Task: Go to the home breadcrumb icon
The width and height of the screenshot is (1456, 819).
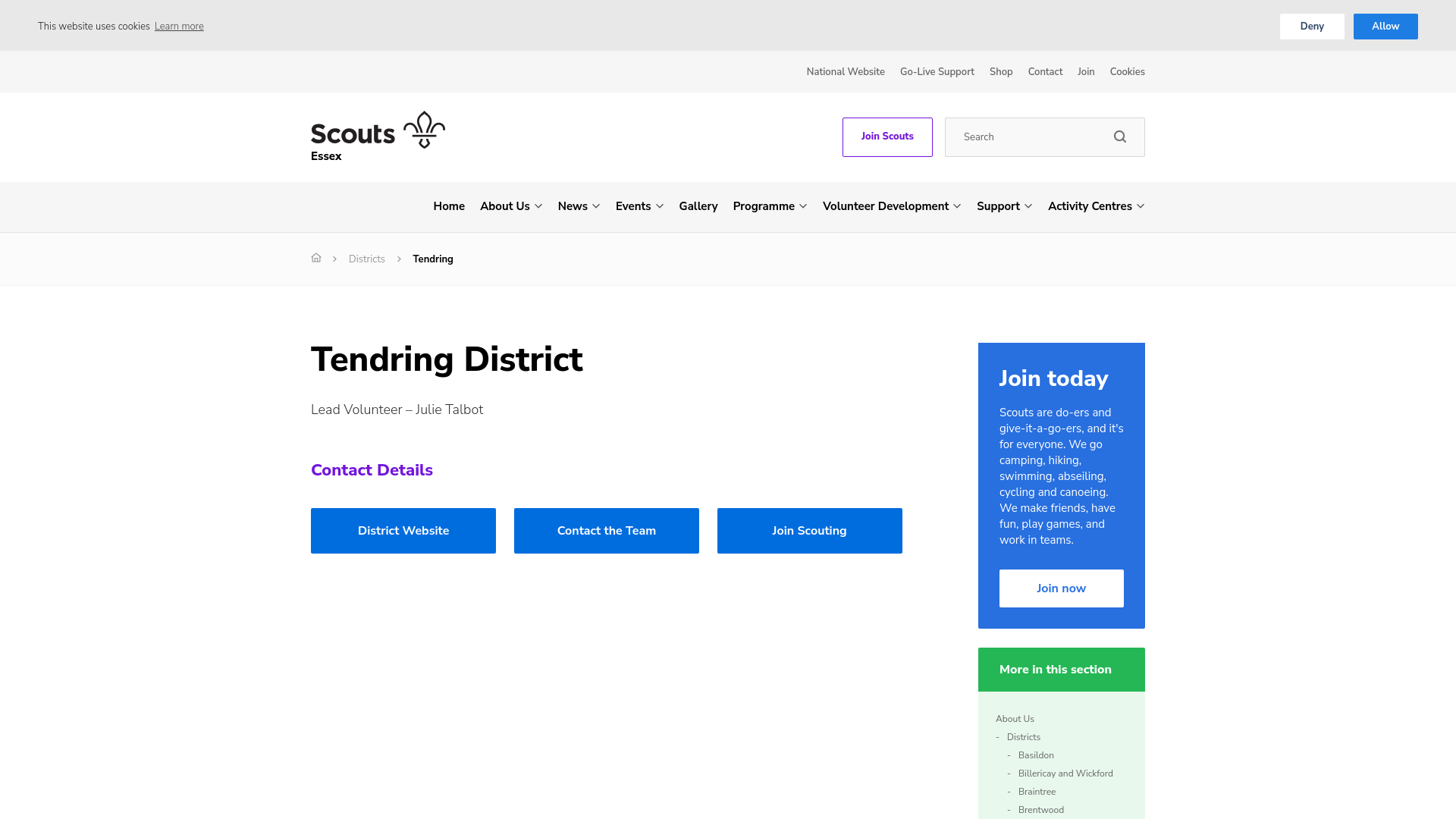Action: pos(316,259)
